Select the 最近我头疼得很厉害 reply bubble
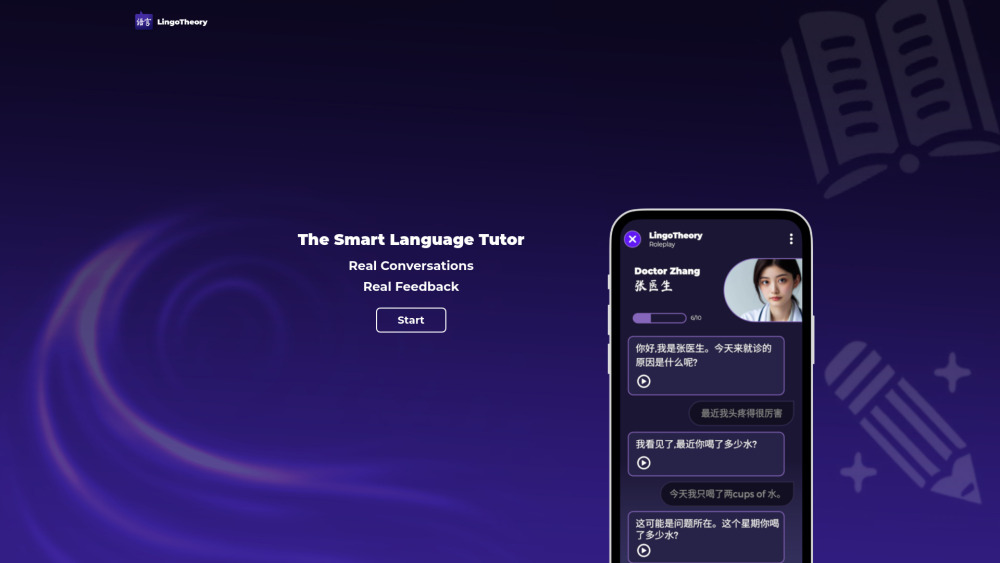 click(x=741, y=413)
